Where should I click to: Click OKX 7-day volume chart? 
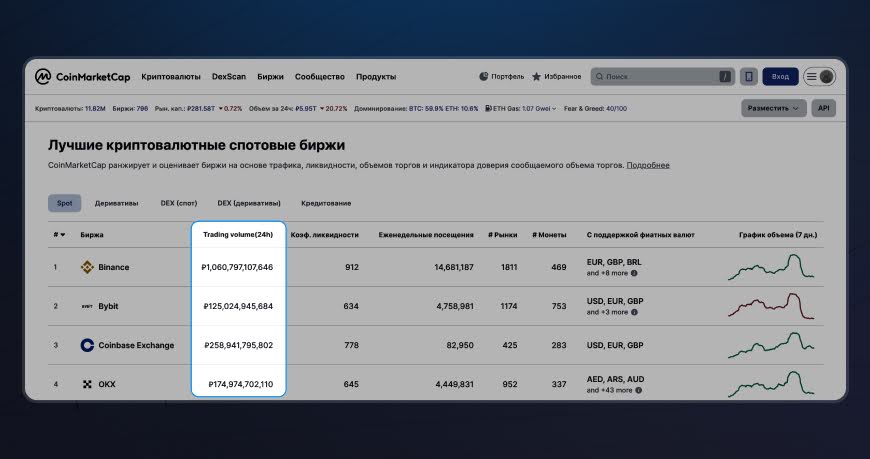(771, 384)
